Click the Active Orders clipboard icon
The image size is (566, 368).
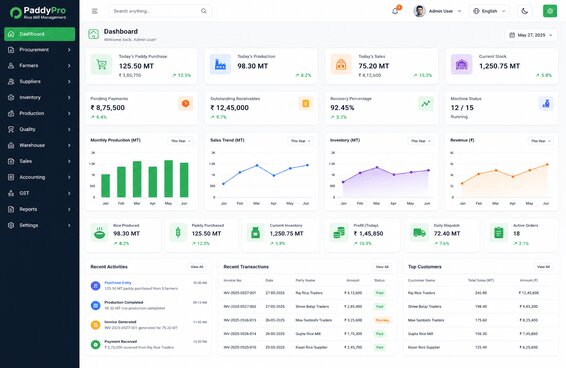[498, 233]
